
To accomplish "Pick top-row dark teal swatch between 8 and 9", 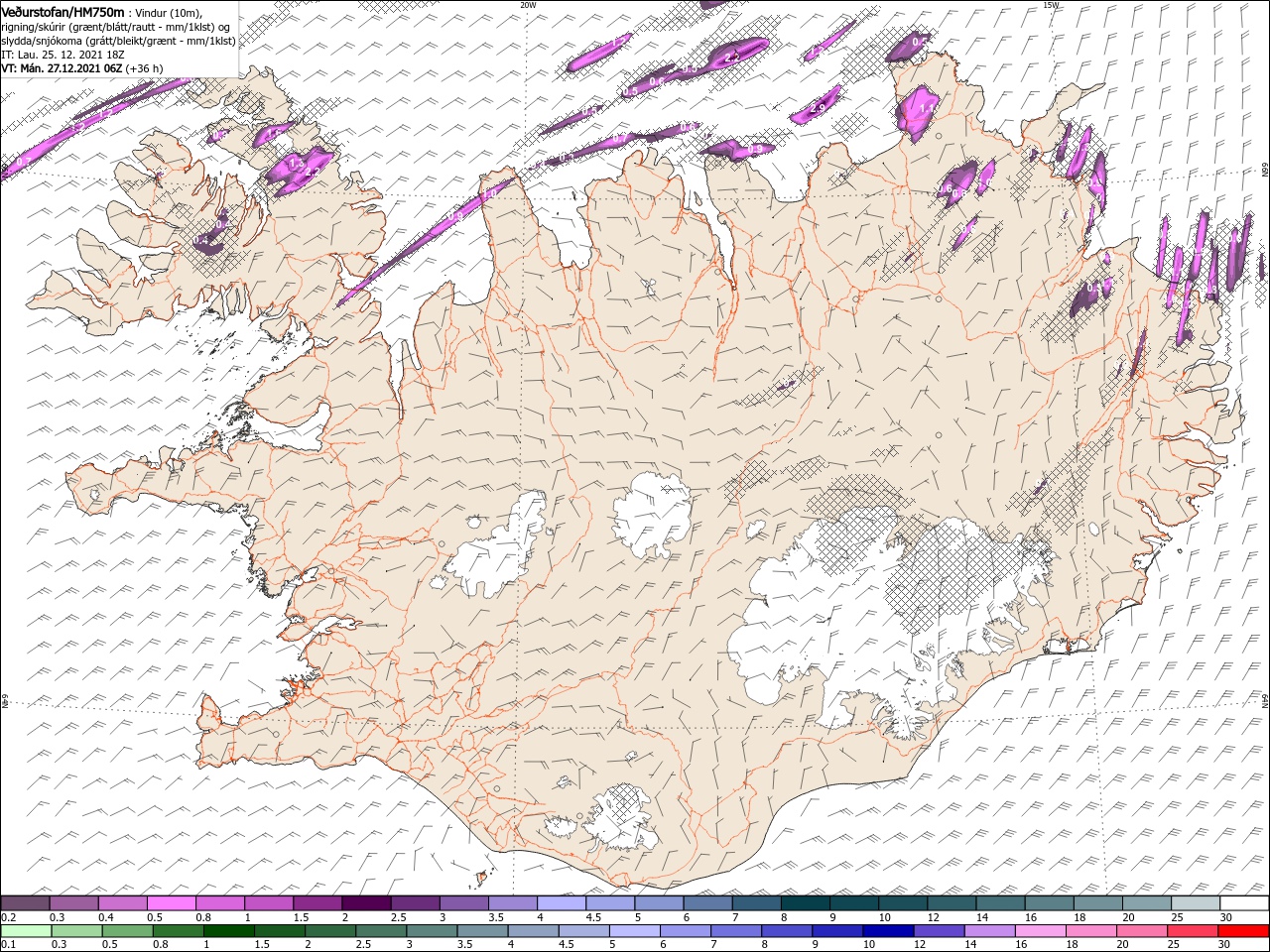I will (x=806, y=903).
